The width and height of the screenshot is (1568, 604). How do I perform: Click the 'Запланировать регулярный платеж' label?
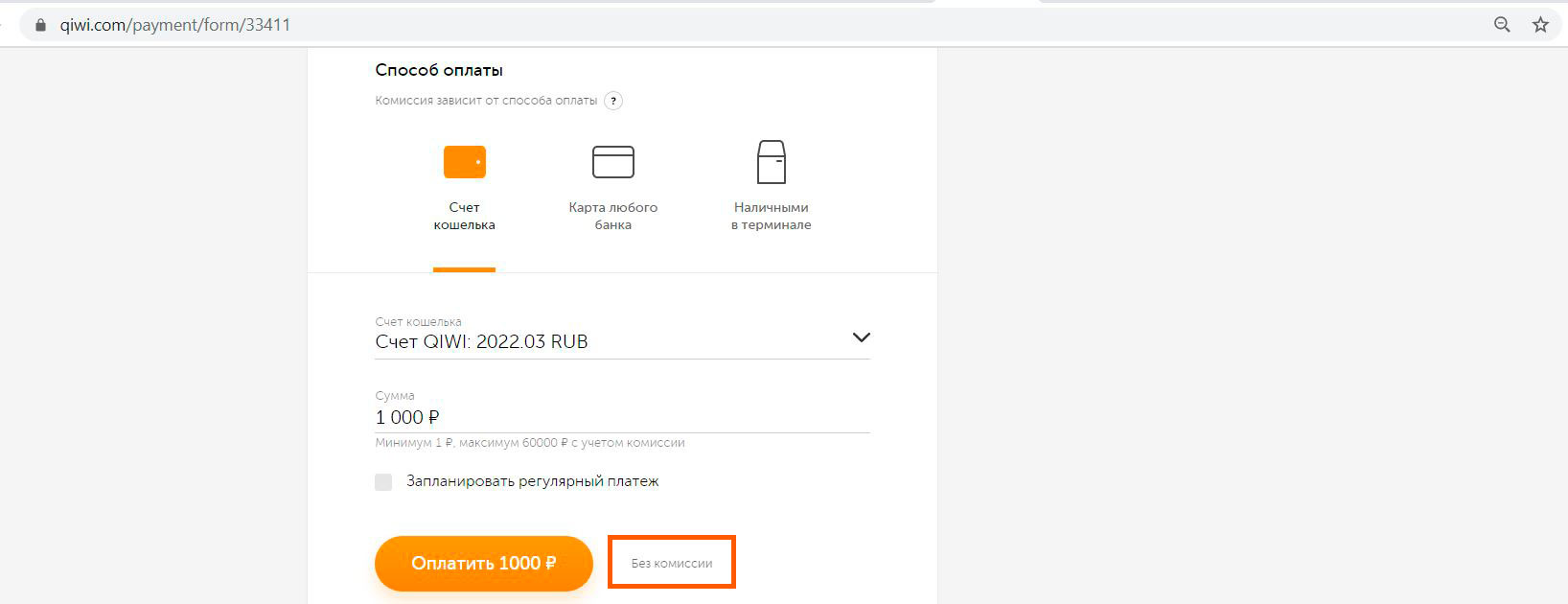(x=533, y=481)
